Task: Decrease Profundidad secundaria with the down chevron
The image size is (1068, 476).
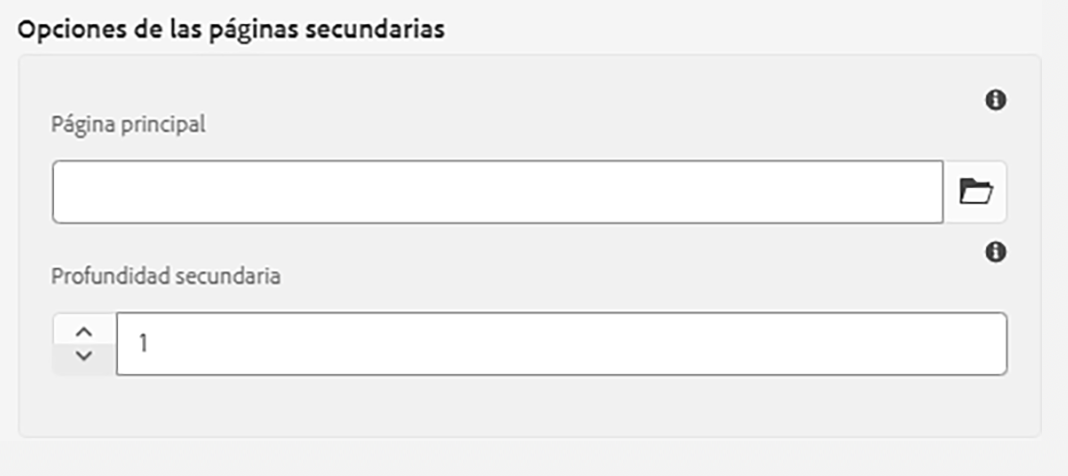Action: point(84,357)
